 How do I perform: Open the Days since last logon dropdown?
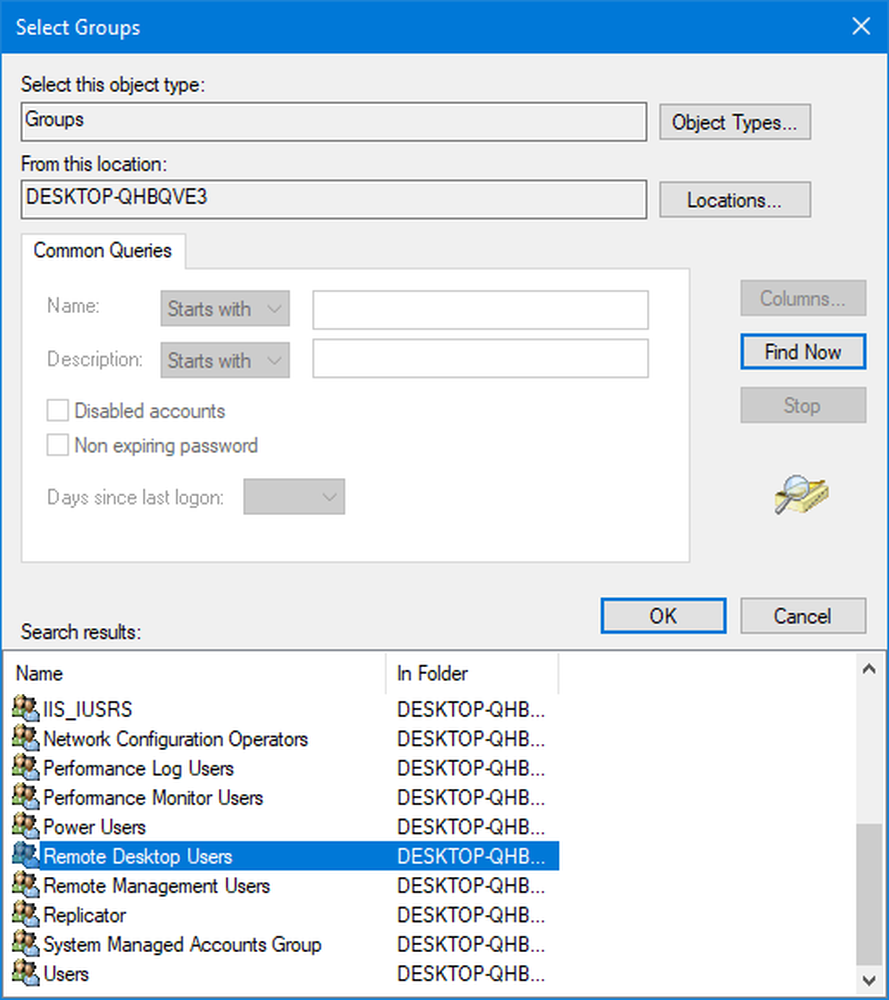[x=294, y=497]
